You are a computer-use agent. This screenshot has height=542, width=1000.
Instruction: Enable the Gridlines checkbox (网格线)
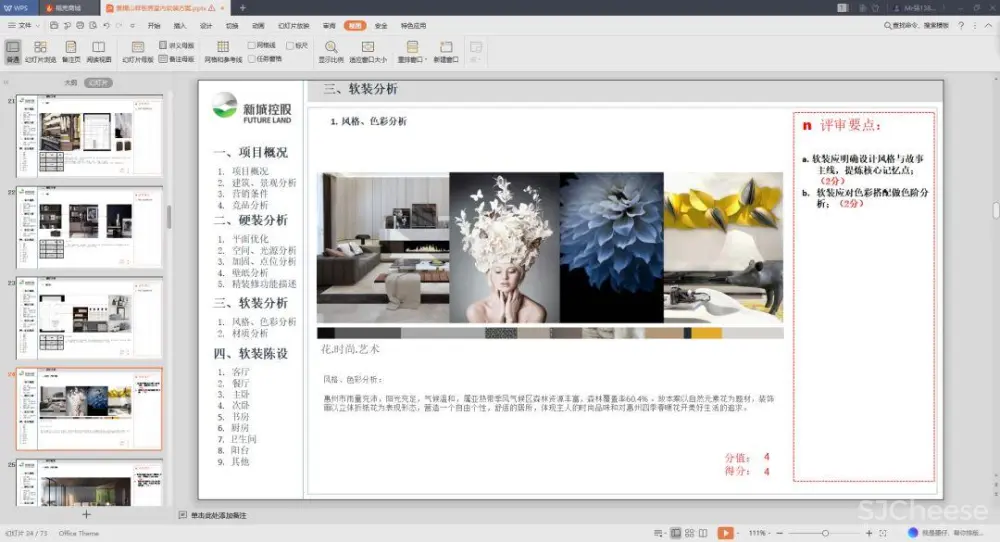click(252, 45)
